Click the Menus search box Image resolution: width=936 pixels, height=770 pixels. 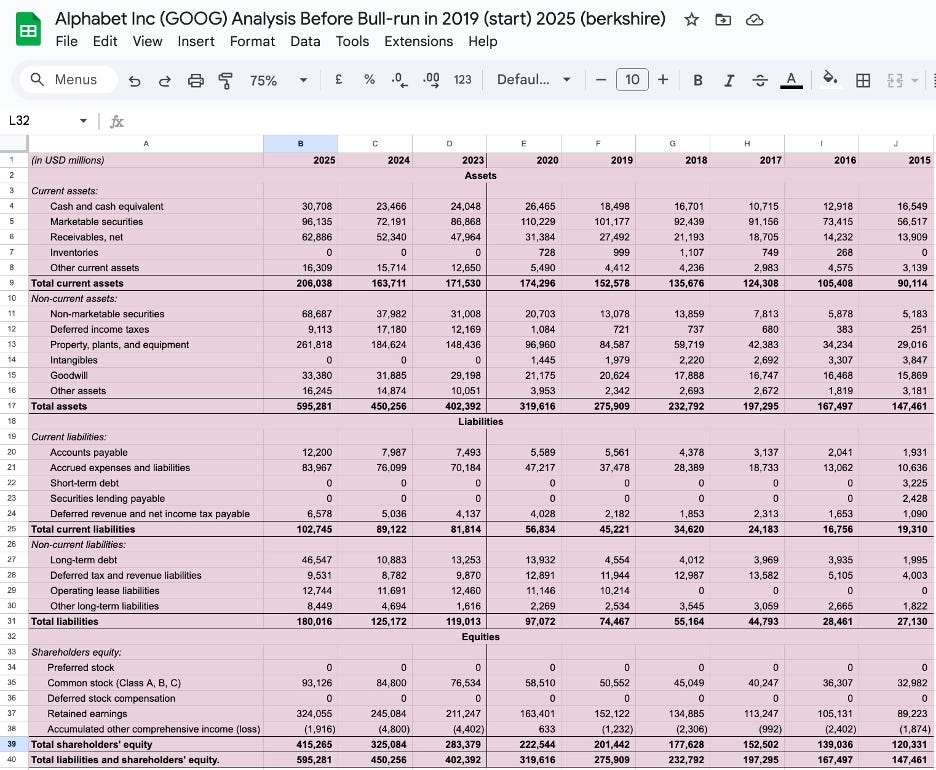coord(69,79)
